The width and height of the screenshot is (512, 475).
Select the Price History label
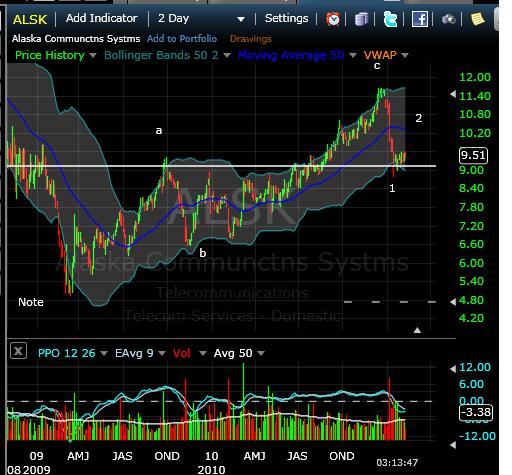point(50,55)
